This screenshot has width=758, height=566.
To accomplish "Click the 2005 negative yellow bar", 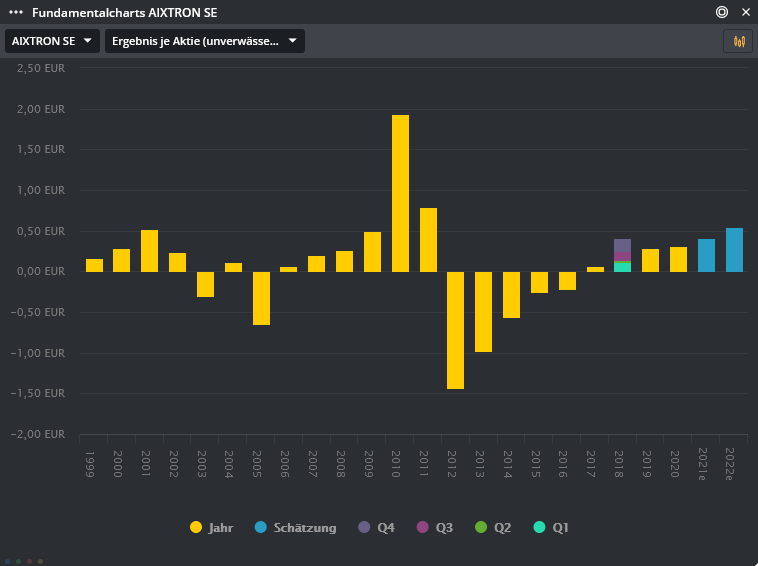I will (262, 298).
